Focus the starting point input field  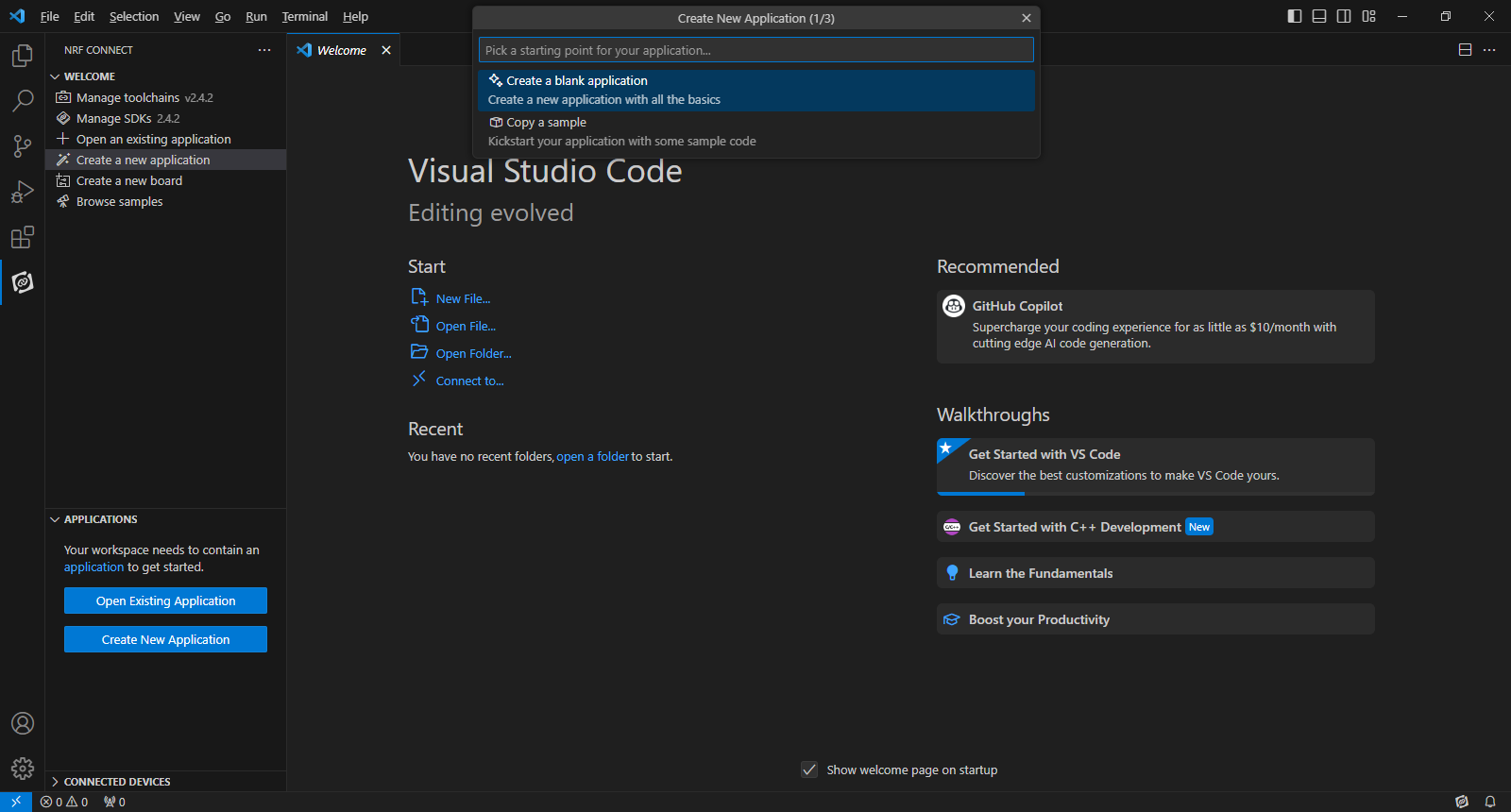755,50
